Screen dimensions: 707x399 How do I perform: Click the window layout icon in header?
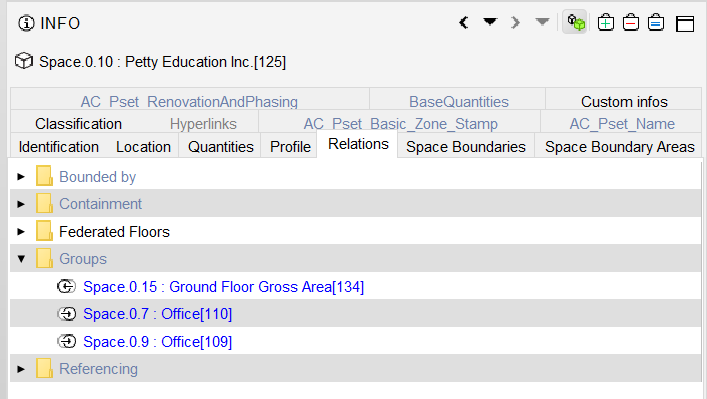[685, 23]
